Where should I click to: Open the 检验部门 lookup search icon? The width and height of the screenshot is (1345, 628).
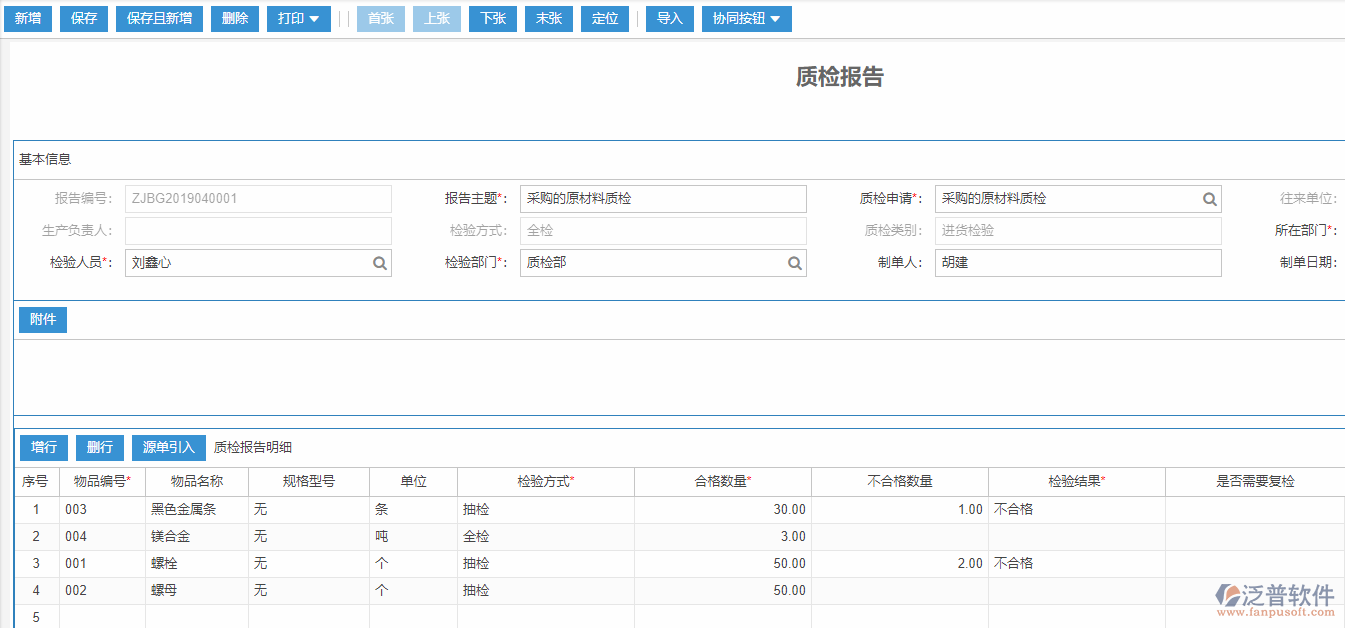tap(794, 263)
